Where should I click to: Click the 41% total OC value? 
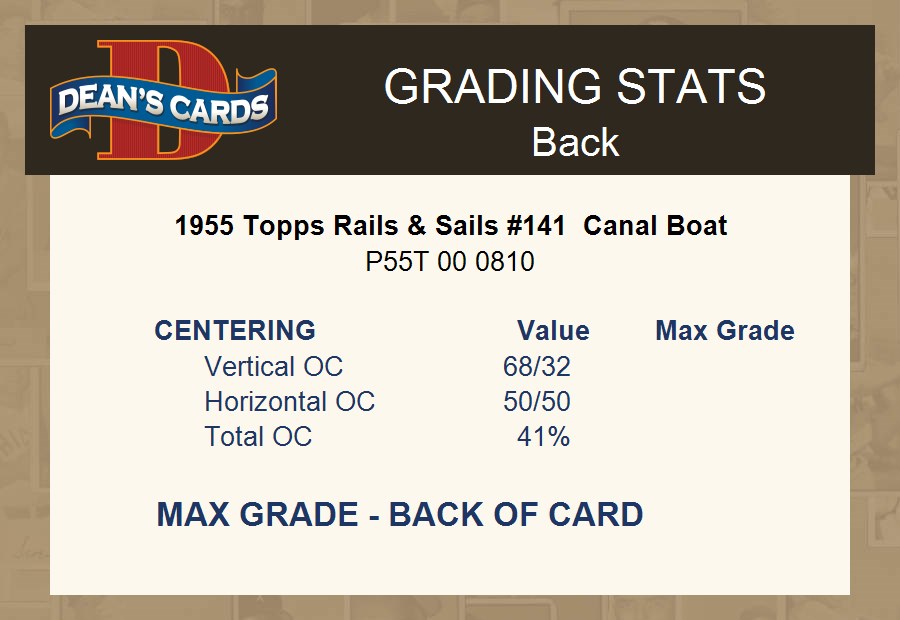[543, 437]
